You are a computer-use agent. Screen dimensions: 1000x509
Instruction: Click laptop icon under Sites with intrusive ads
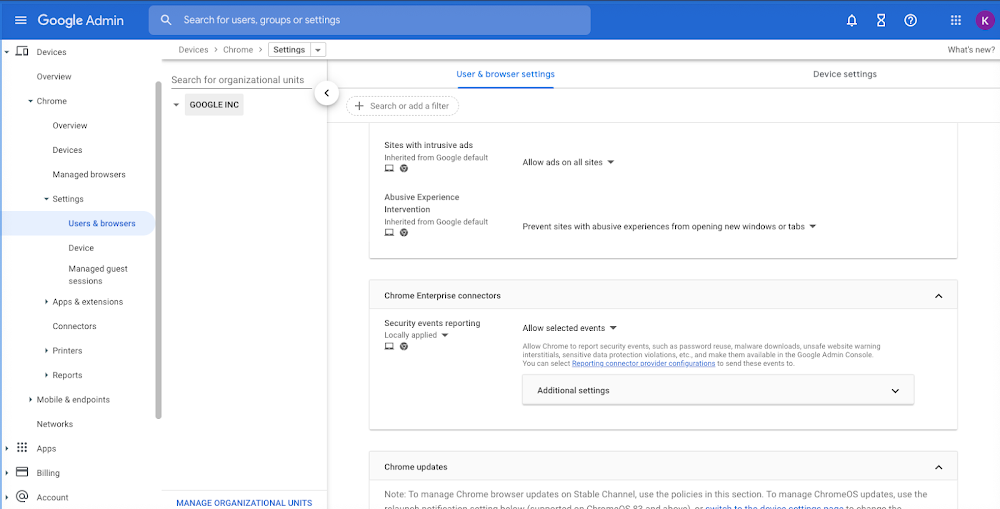pos(389,168)
